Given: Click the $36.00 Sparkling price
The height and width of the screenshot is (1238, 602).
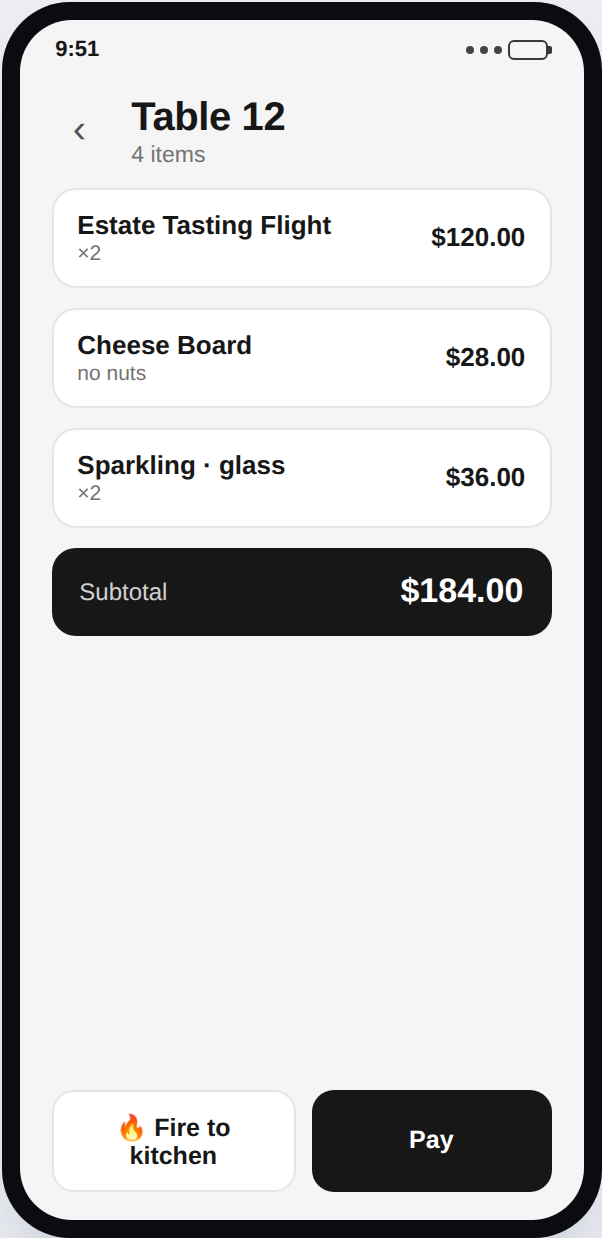Looking at the screenshot, I should coord(485,478).
